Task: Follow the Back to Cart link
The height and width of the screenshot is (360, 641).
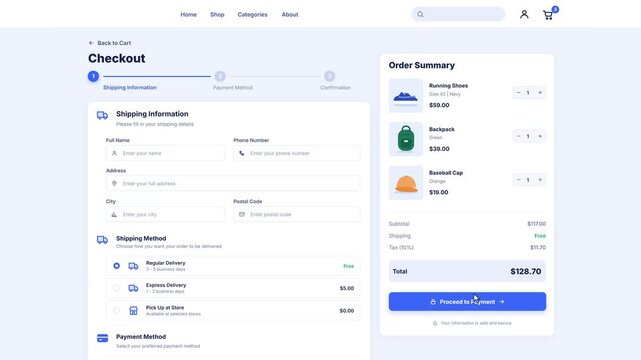Action: 110,43
